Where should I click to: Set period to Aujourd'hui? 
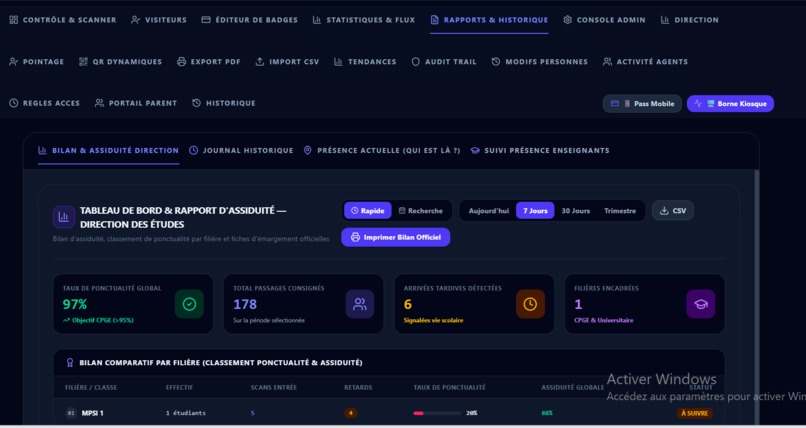[x=488, y=211]
